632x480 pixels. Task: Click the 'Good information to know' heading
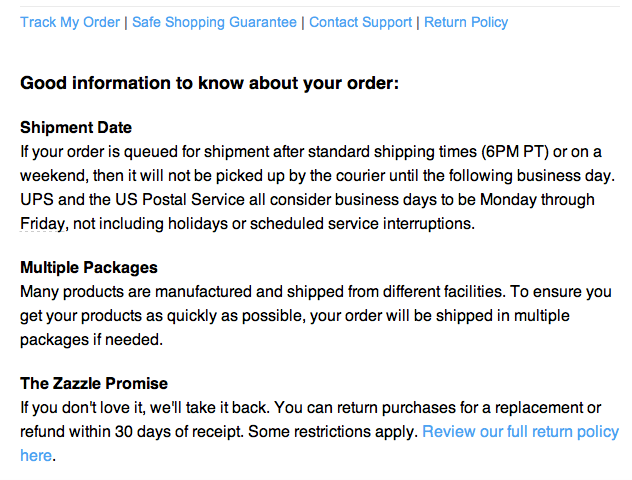[x=210, y=83]
